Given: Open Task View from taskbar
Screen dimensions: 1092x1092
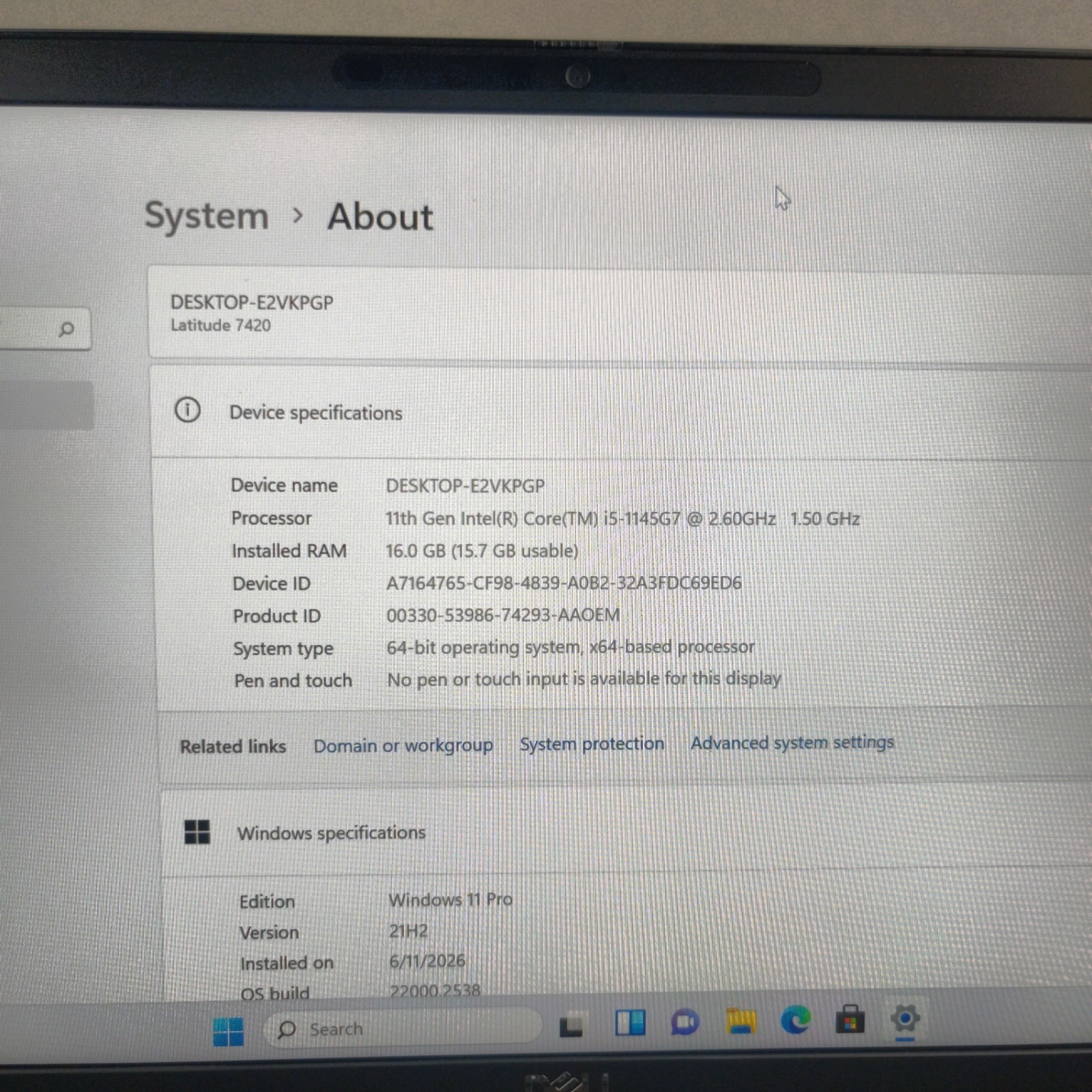Looking at the screenshot, I should (x=571, y=1024).
